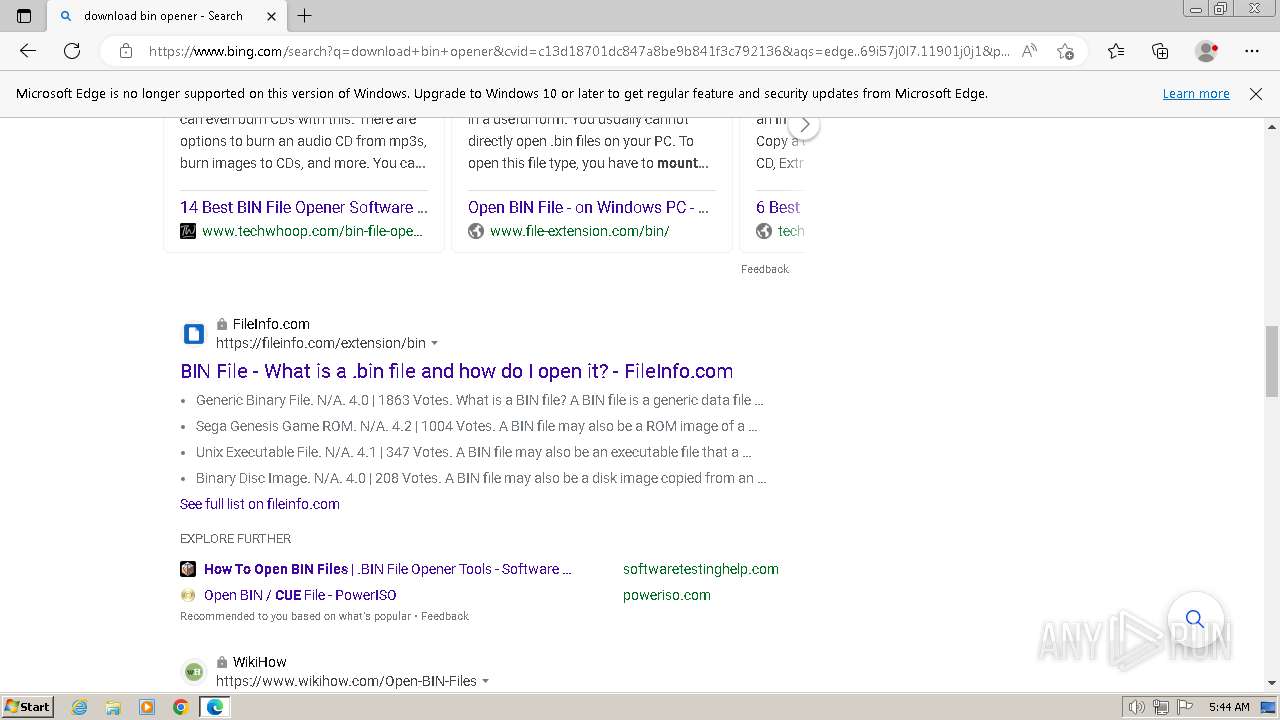Expand the fileinfo.com URL dropdown arrow

pyautogui.click(x=435, y=343)
